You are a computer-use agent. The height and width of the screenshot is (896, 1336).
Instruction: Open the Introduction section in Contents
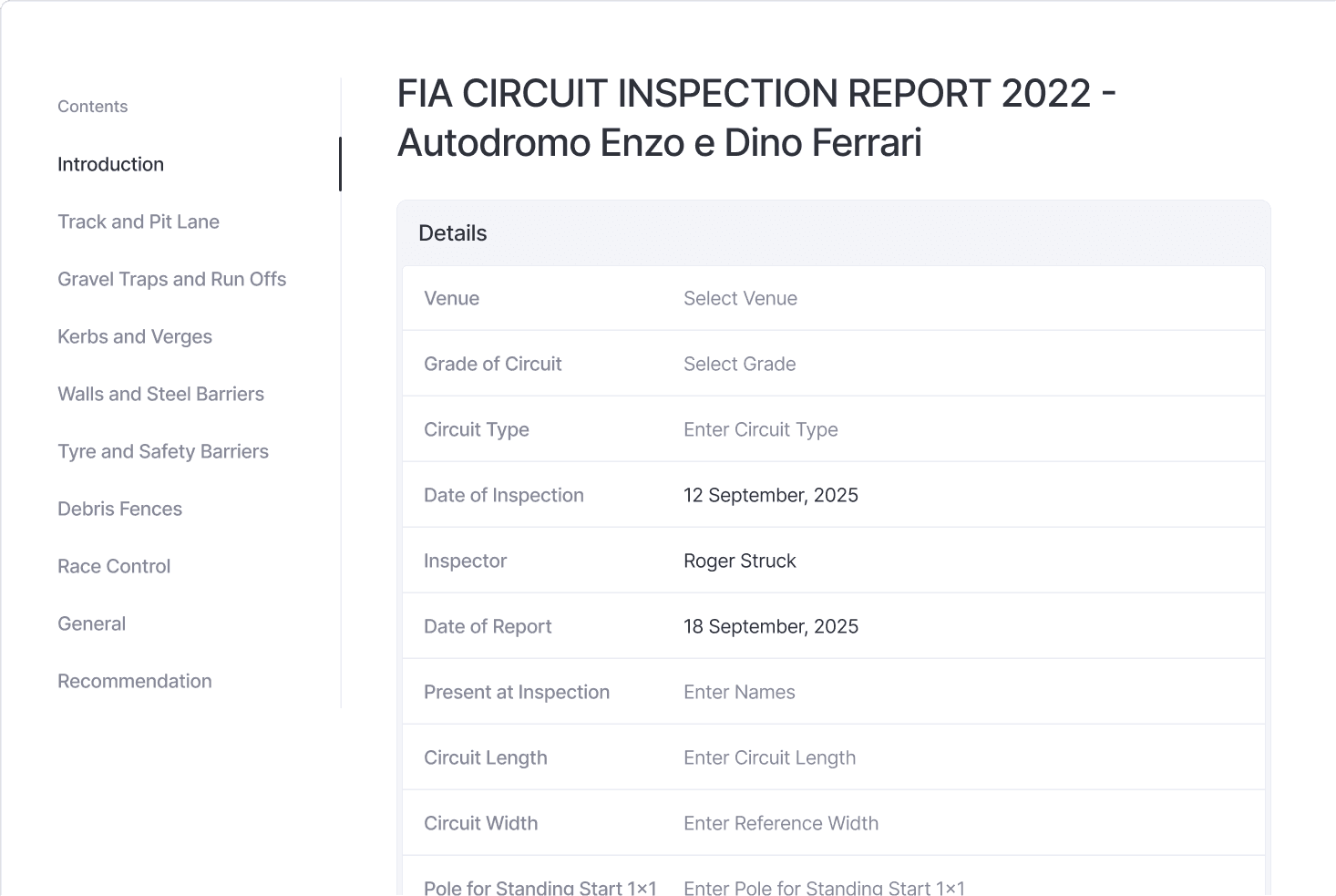tap(110, 164)
